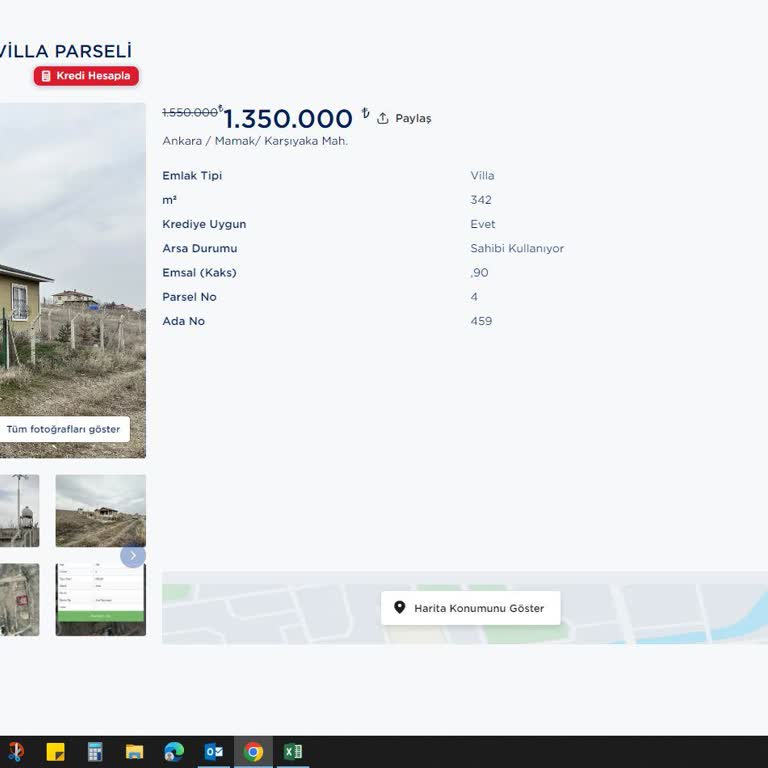Switch to Outlook in taskbar
This screenshot has height=768, width=768.
point(214,752)
